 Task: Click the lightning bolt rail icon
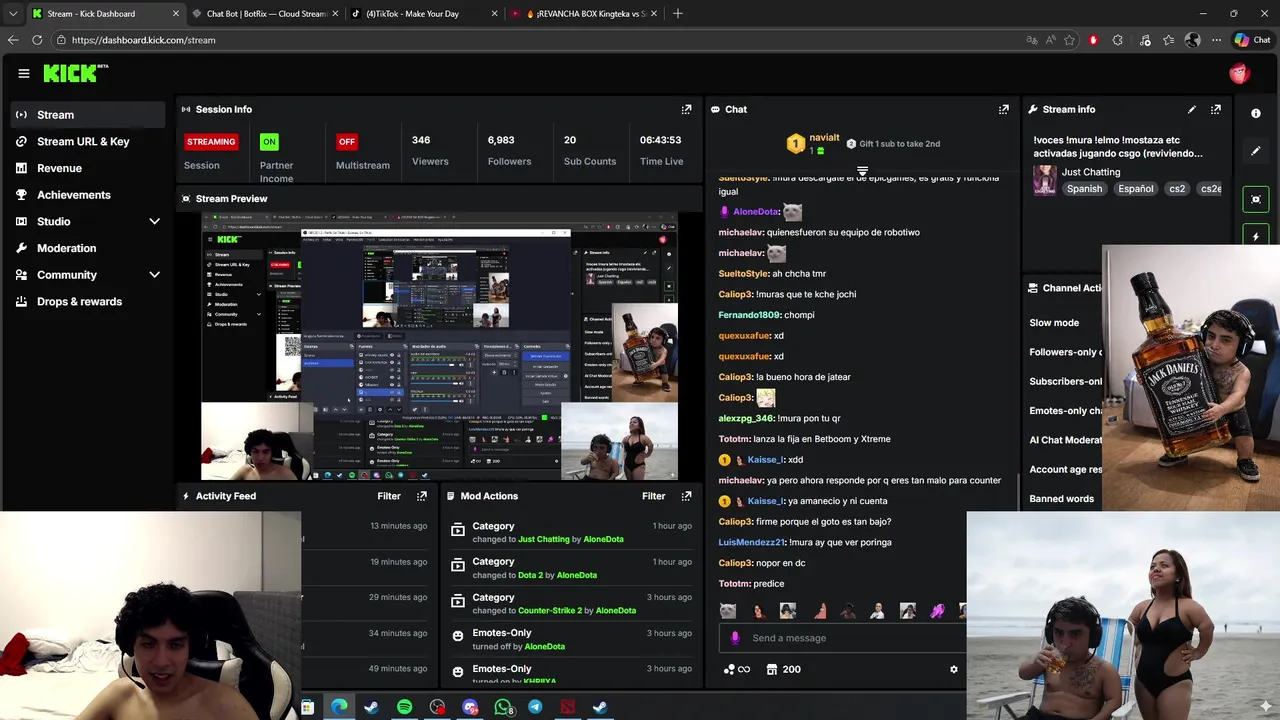(x=1256, y=236)
